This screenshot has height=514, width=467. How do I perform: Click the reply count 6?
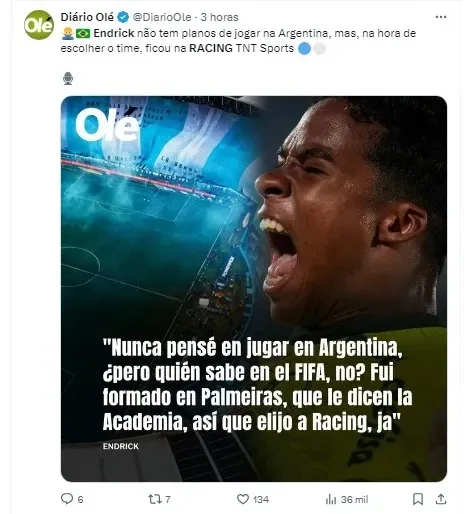pos(80,499)
